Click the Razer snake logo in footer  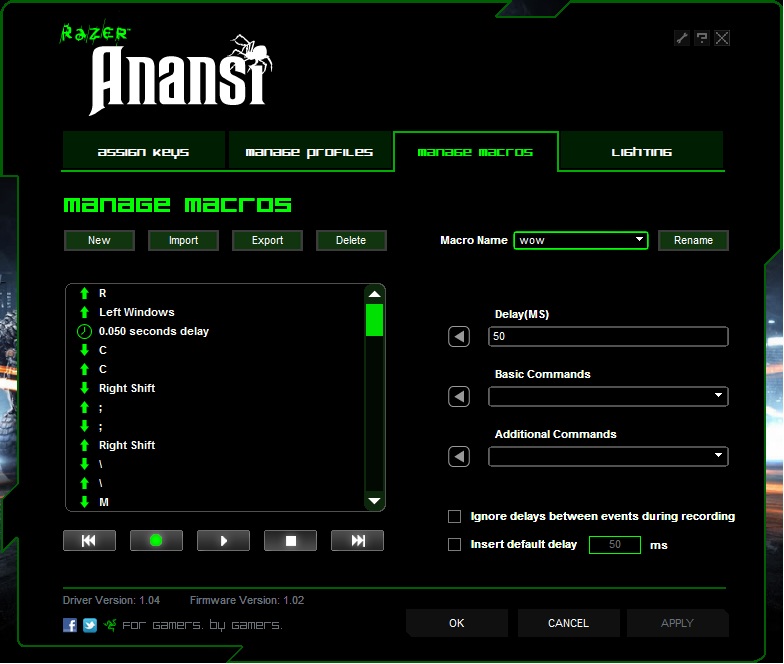click(x=110, y=625)
